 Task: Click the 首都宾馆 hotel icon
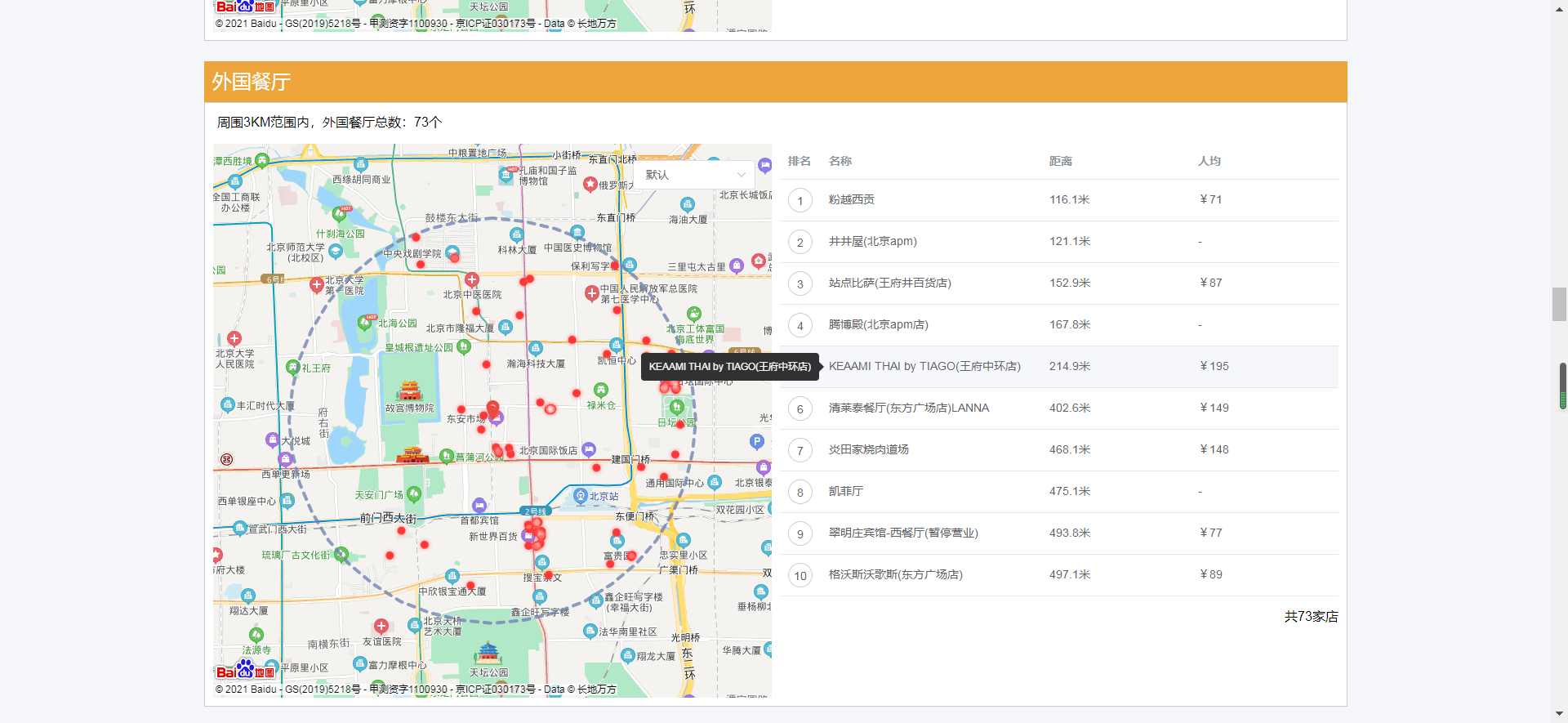pos(479,506)
